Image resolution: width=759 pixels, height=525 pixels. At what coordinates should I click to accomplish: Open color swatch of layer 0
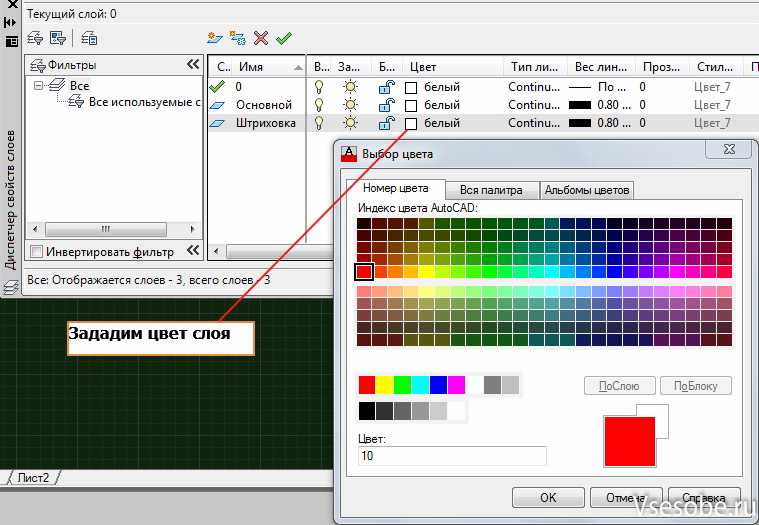tap(410, 88)
